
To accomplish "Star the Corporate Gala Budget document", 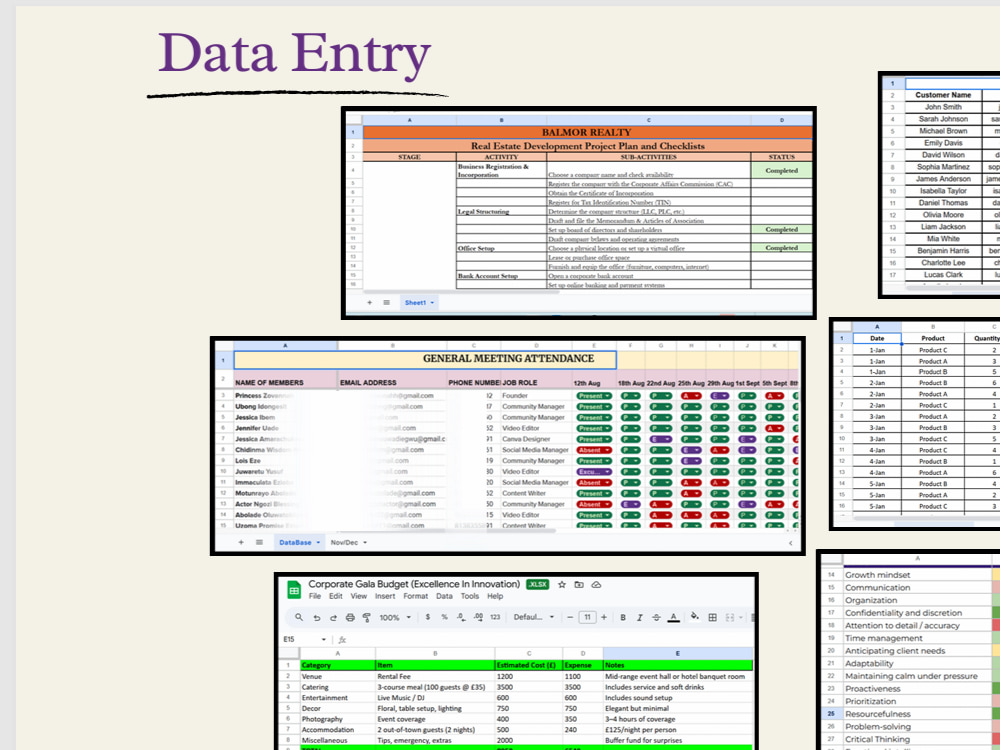I will [562, 584].
